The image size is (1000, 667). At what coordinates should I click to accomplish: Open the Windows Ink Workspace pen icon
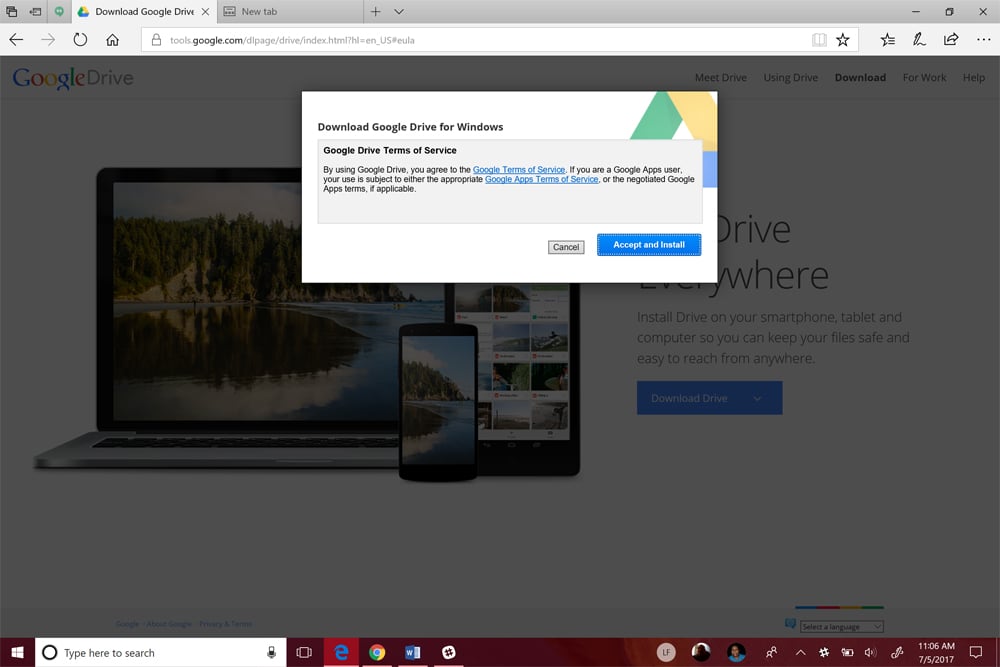[897, 652]
